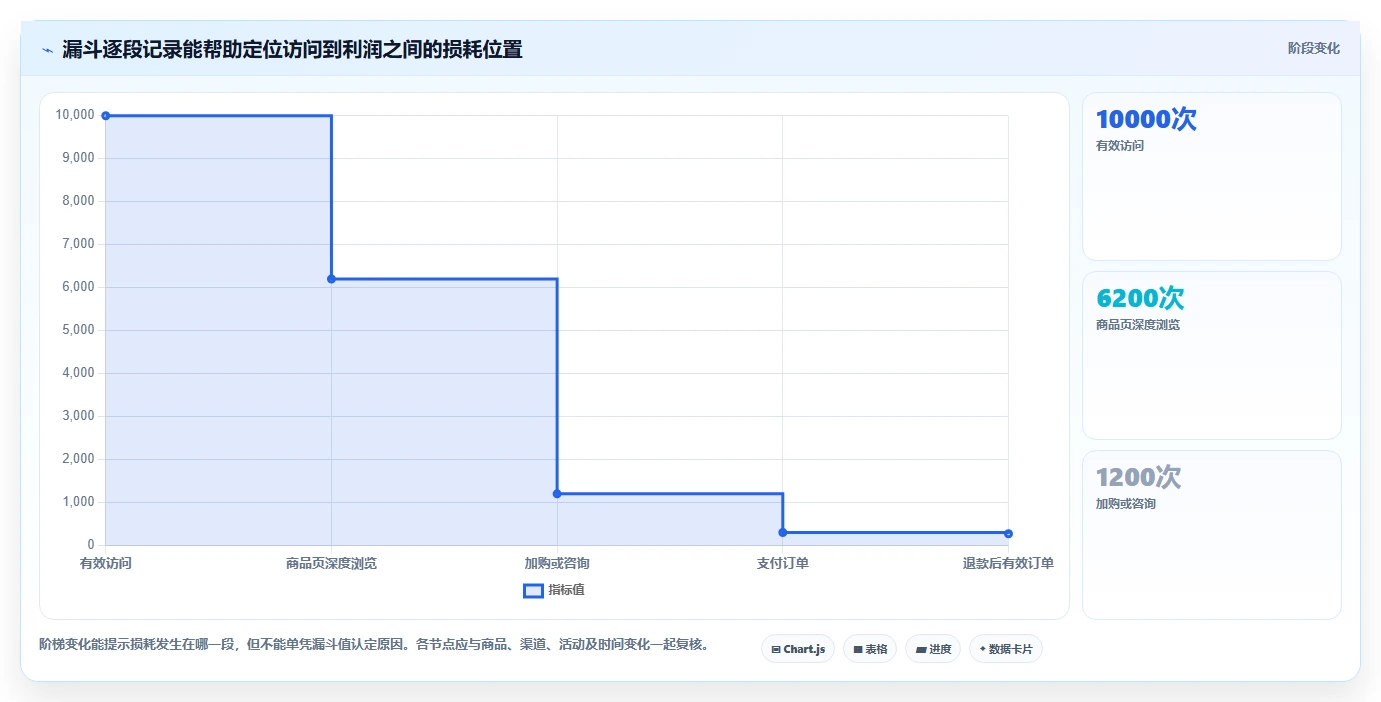
Task: Click the 表格 tag pill
Action: [870, 649]
